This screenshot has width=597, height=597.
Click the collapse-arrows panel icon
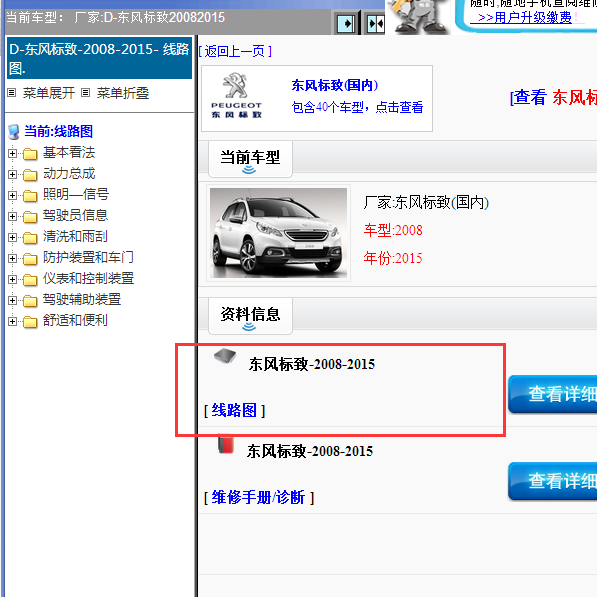click(x=375, y=24)
